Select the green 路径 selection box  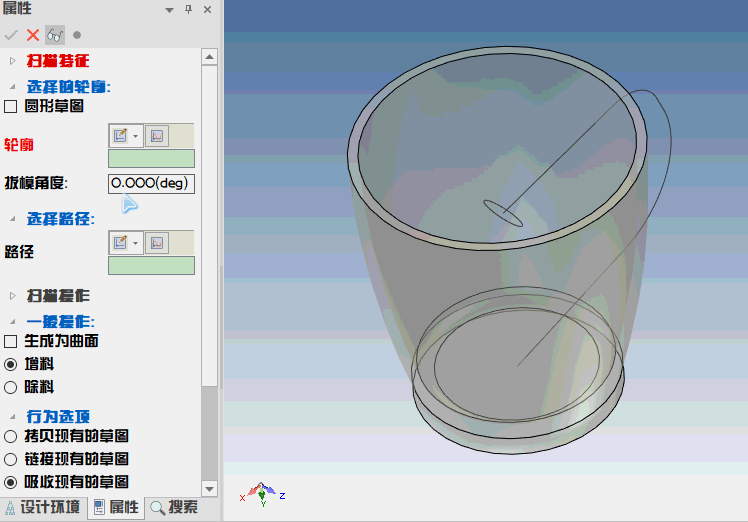[x=151, y=265]
